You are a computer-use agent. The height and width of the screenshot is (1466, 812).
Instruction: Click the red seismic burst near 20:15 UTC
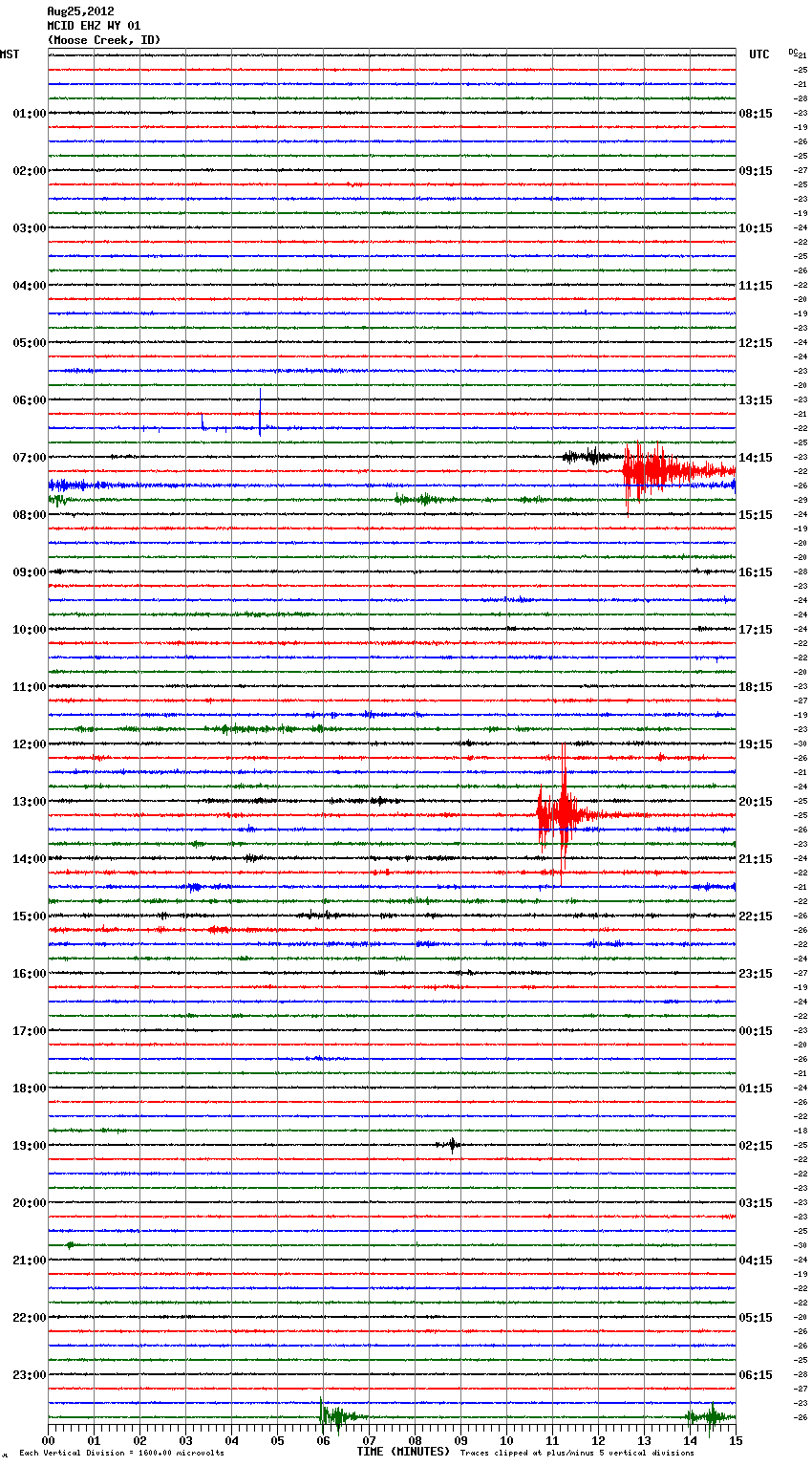click(x=566, y=814)
